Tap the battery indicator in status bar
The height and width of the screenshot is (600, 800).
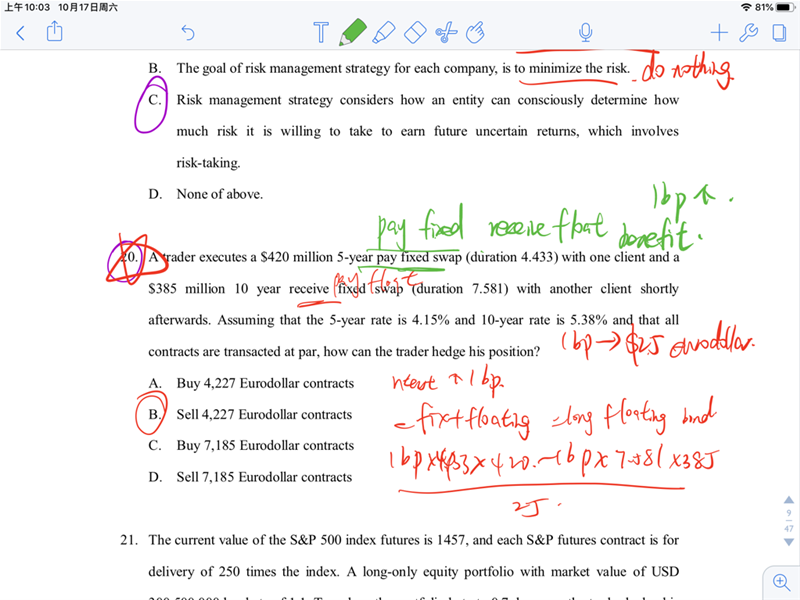[780, 7]
